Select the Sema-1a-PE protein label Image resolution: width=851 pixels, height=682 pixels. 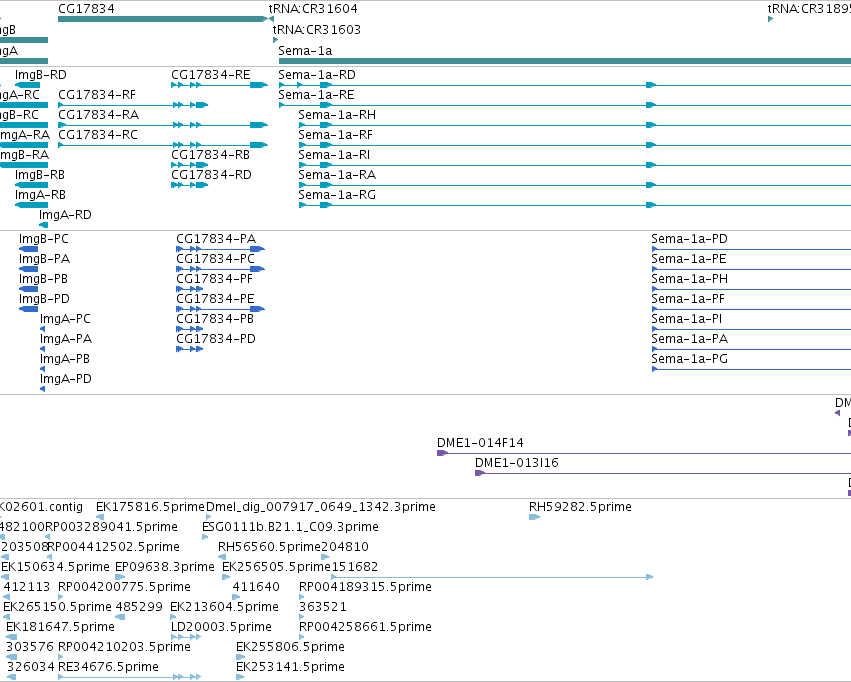click(689, 259)
